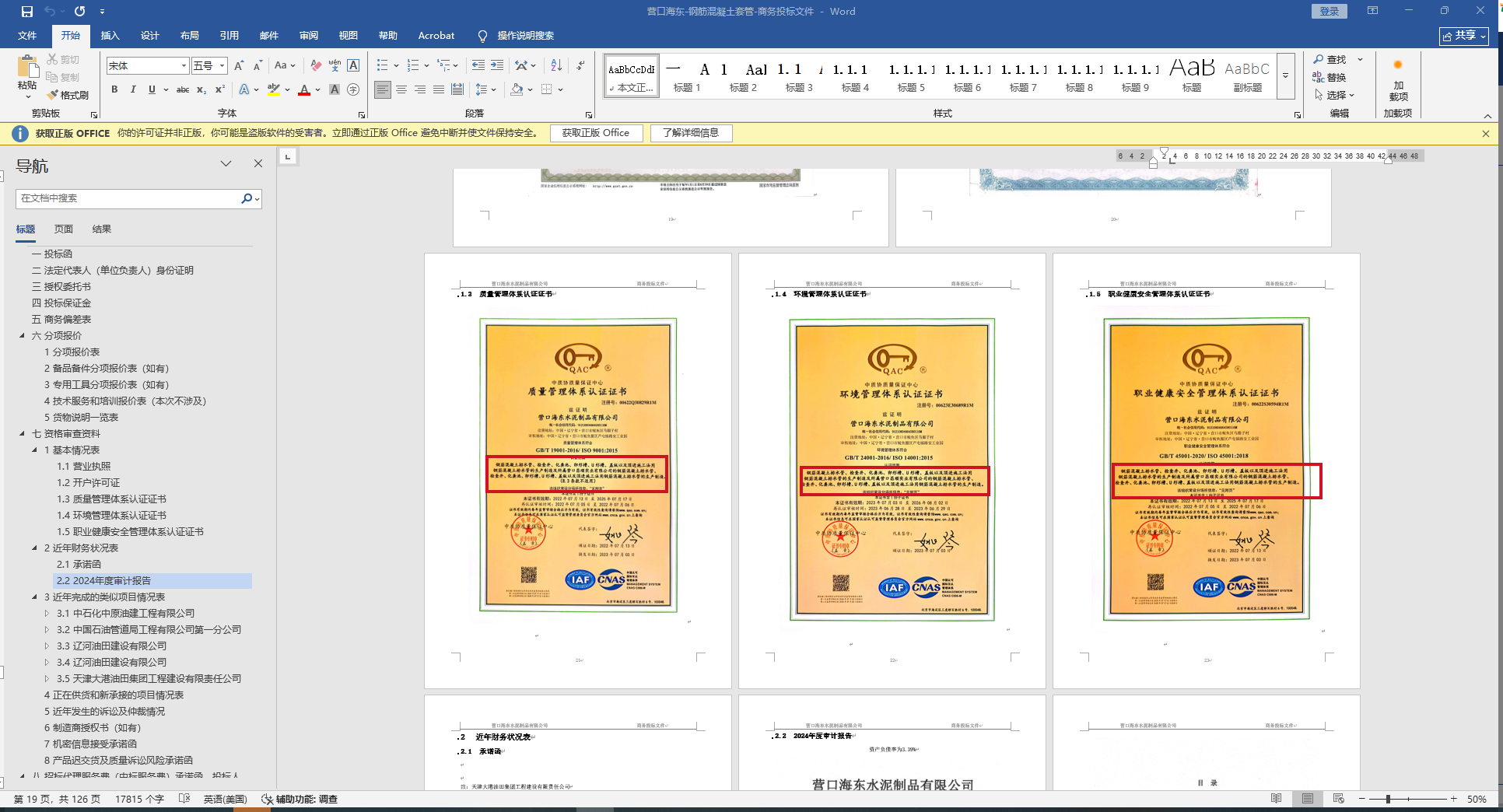The image size is (1503, 812).
Task: Expand 3.1 中石化中原油建工程有限公司 heading
Action: [47, 614]
